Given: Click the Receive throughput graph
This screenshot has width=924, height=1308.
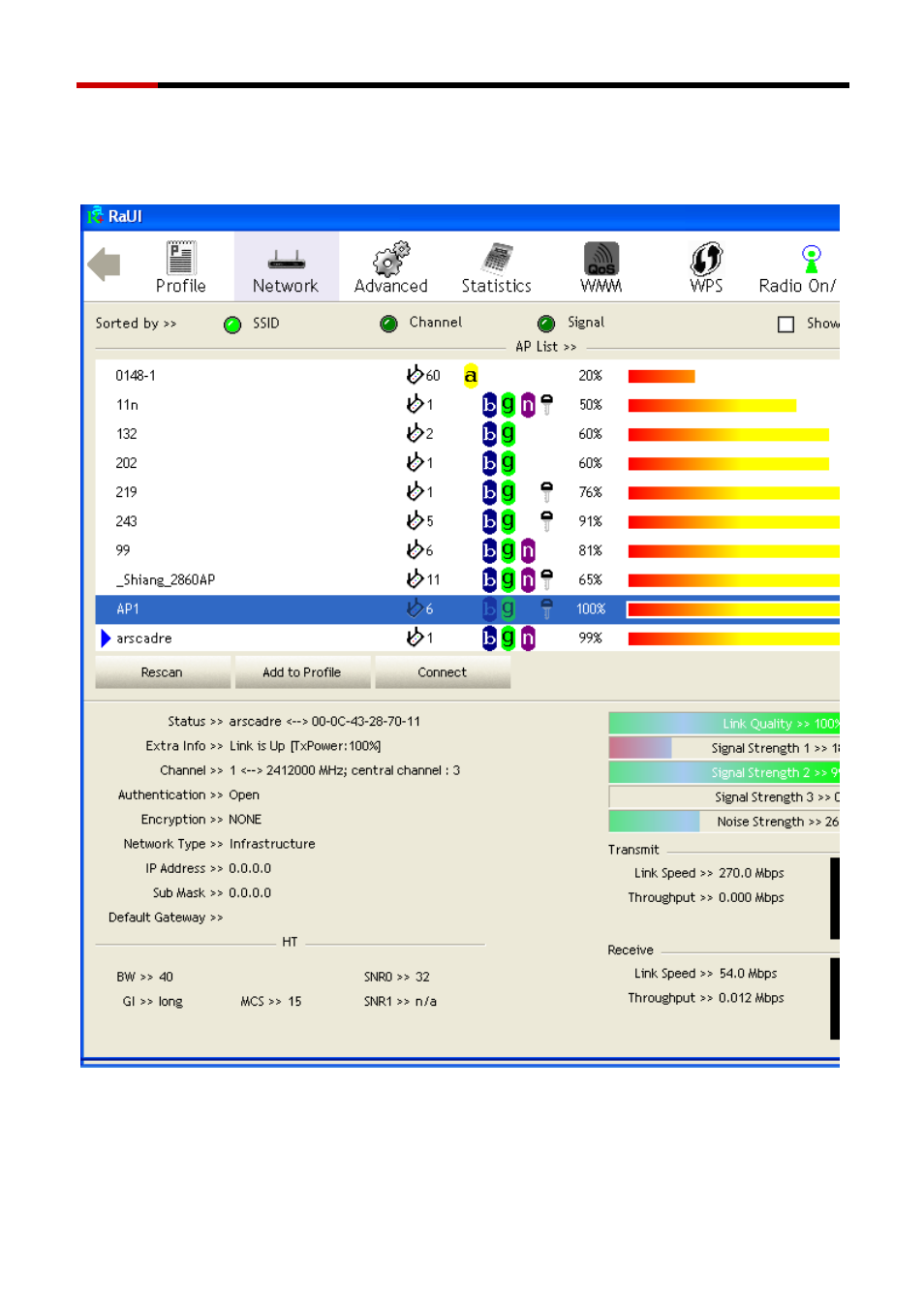Looking at the screenshot, I should click(835, 999).
